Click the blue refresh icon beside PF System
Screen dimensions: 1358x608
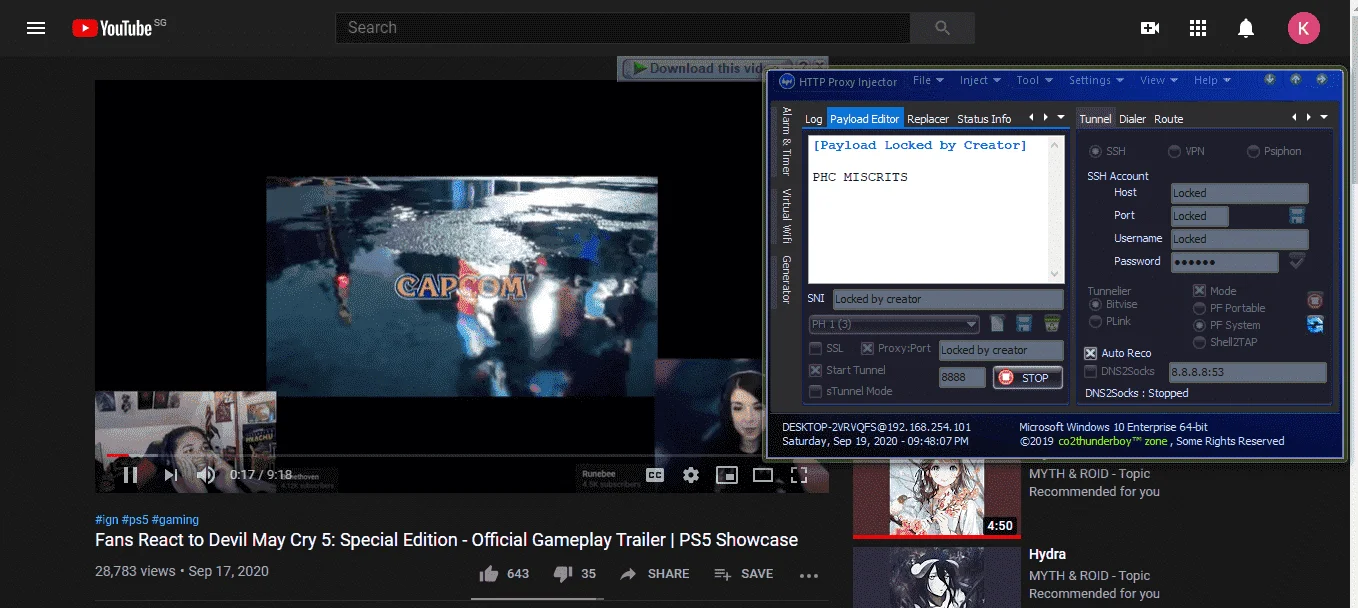1315,324
